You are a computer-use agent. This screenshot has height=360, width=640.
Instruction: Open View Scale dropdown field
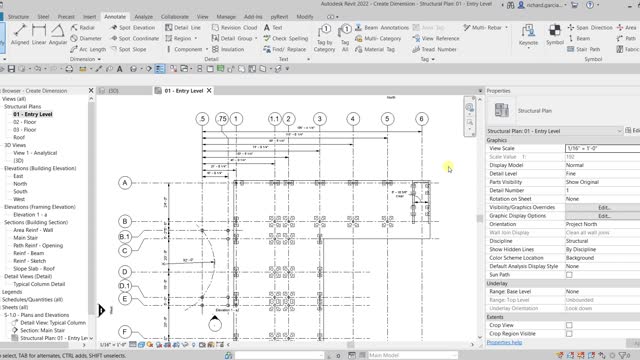[x=602, y=148]
